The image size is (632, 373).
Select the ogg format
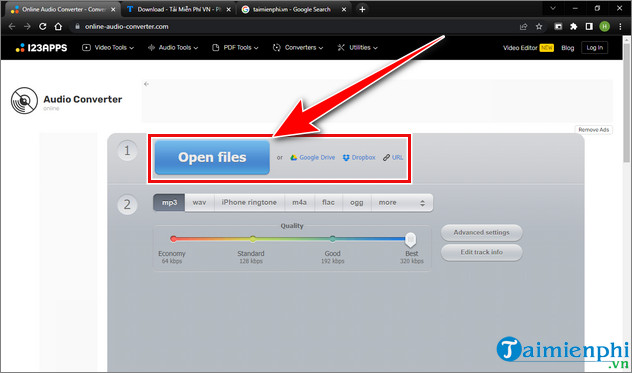click(357, 202)
